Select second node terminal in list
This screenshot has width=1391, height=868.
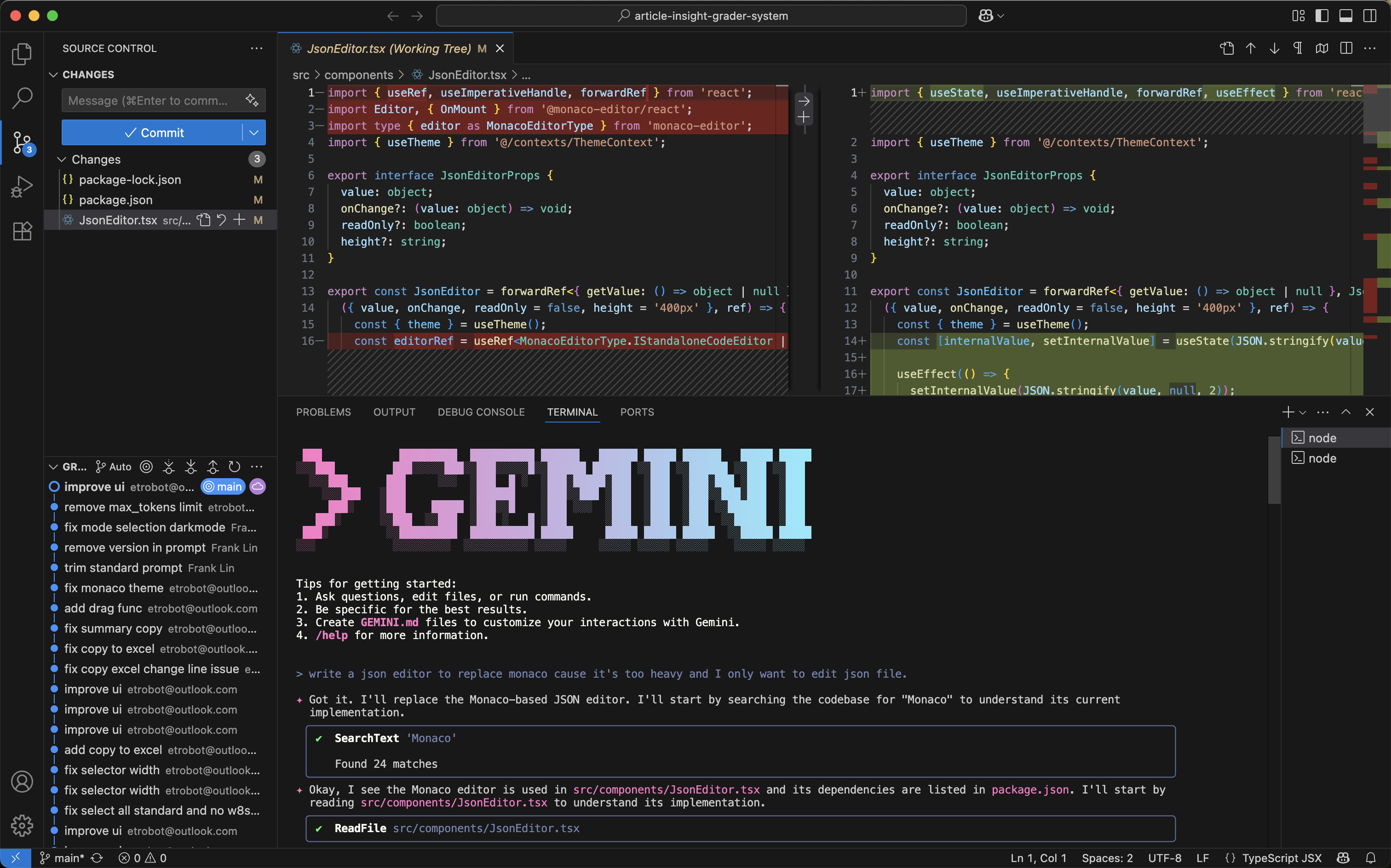click(x=1336, y=458)
